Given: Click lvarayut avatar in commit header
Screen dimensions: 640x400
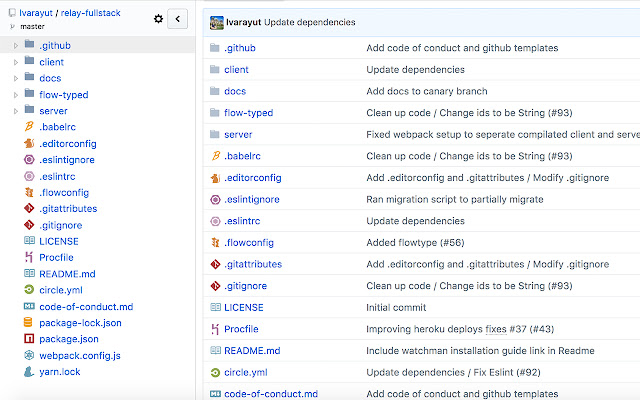Looking at the screenshot, I should click(217, 22).
